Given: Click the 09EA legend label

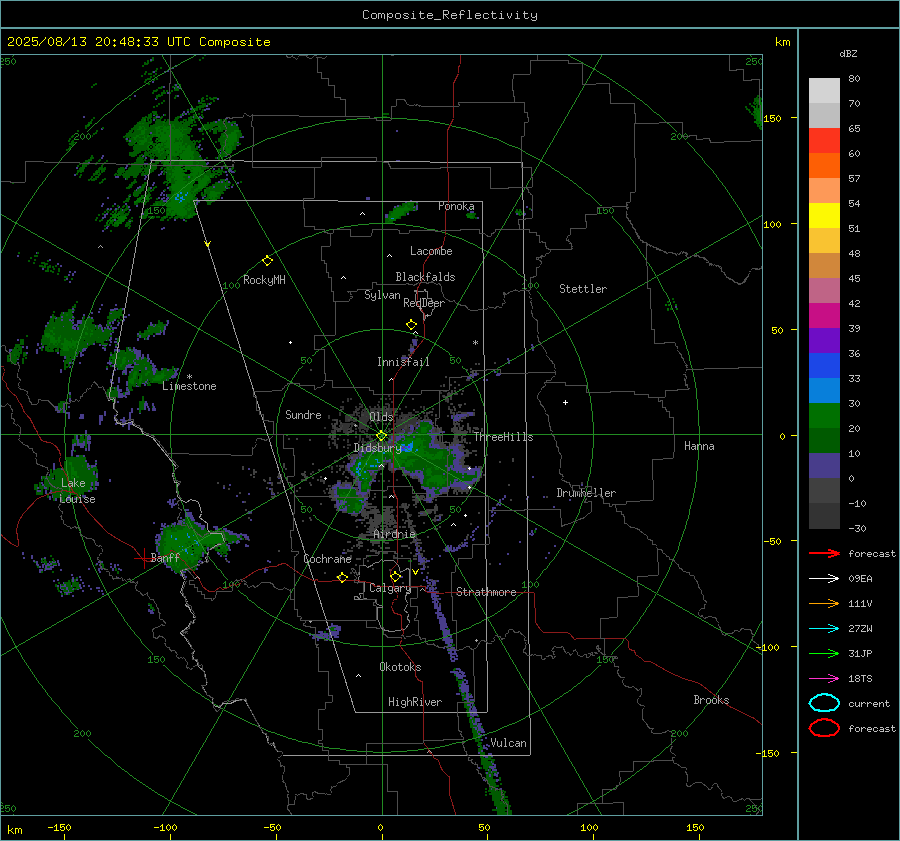Looking at the screenshot, I should click(860, 579).
